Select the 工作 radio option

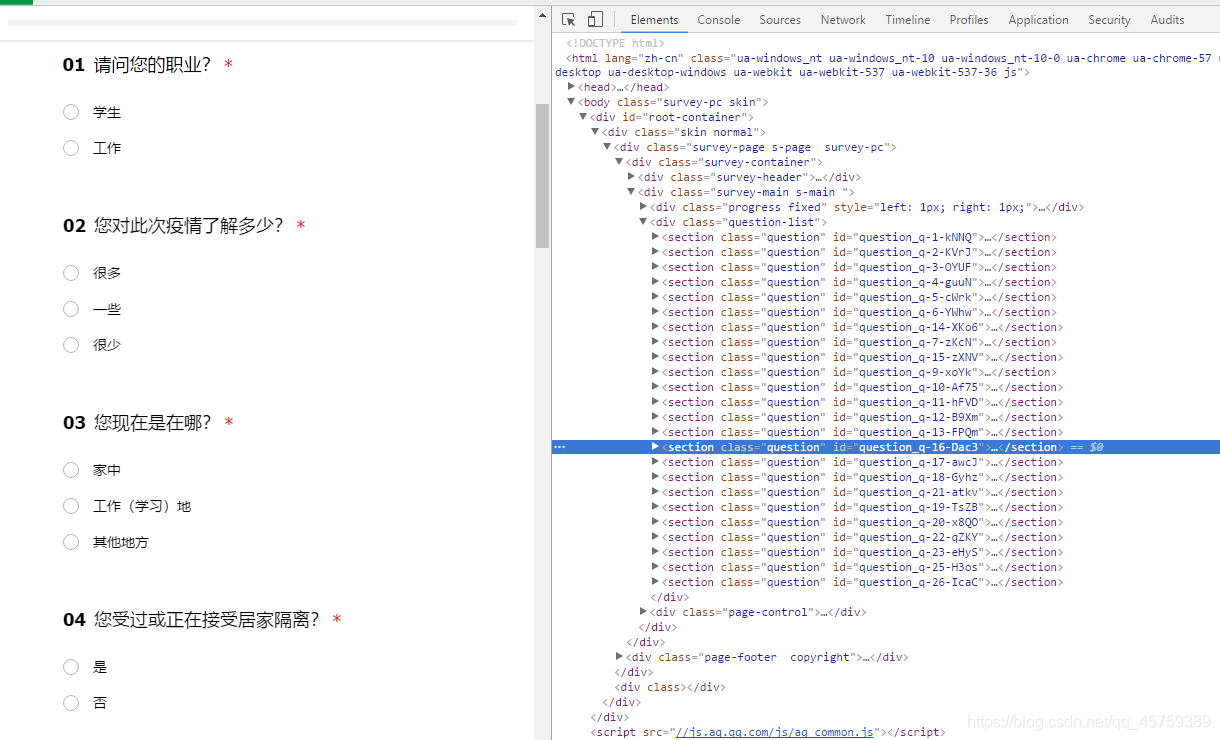click(x=71, y=148)
